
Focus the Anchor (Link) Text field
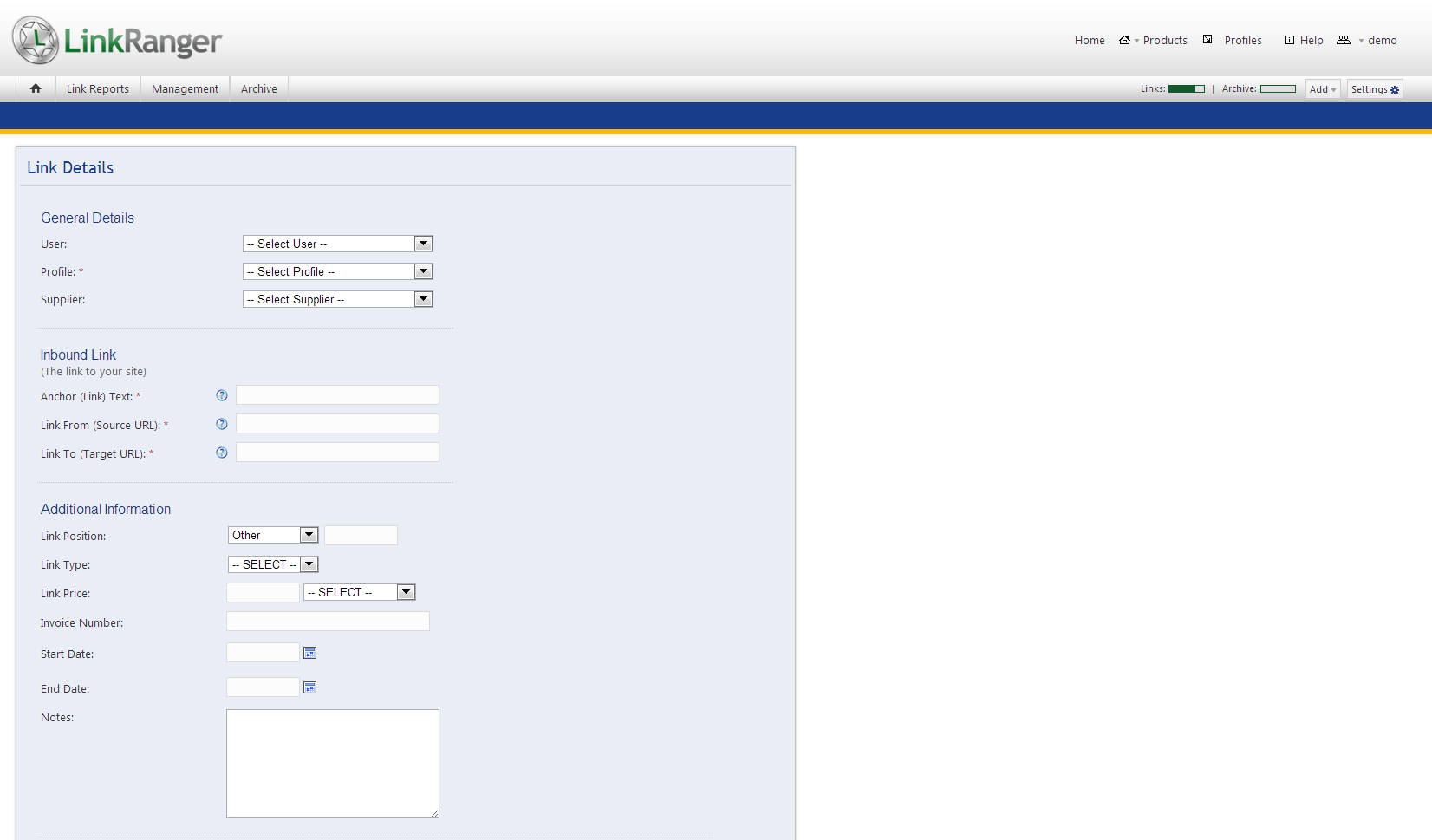[337, 395]
